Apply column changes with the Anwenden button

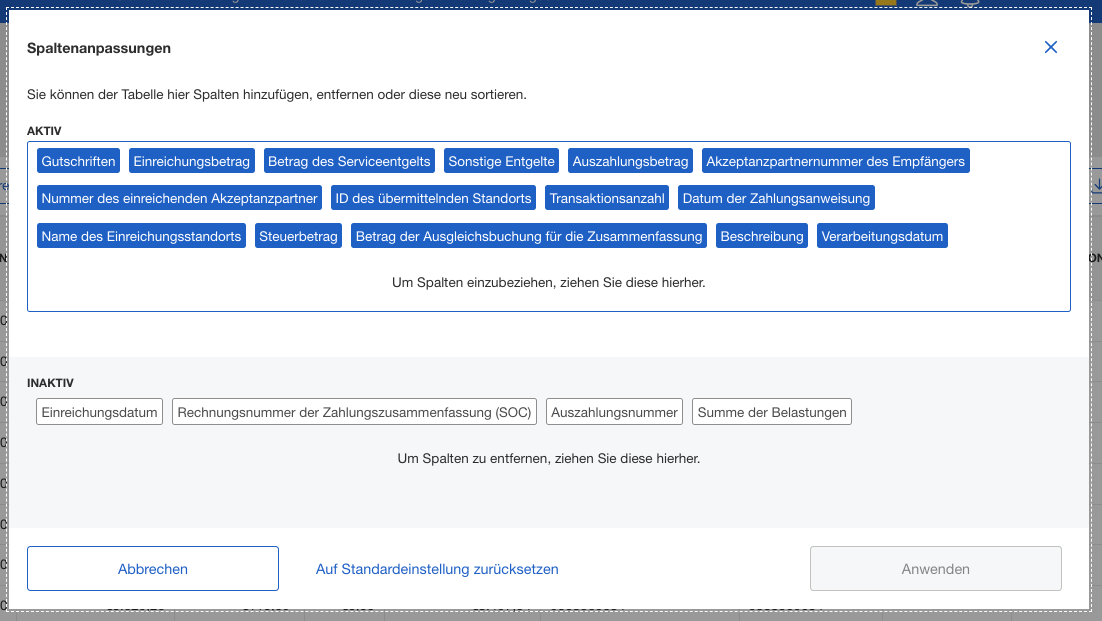(x=935, y=568)
